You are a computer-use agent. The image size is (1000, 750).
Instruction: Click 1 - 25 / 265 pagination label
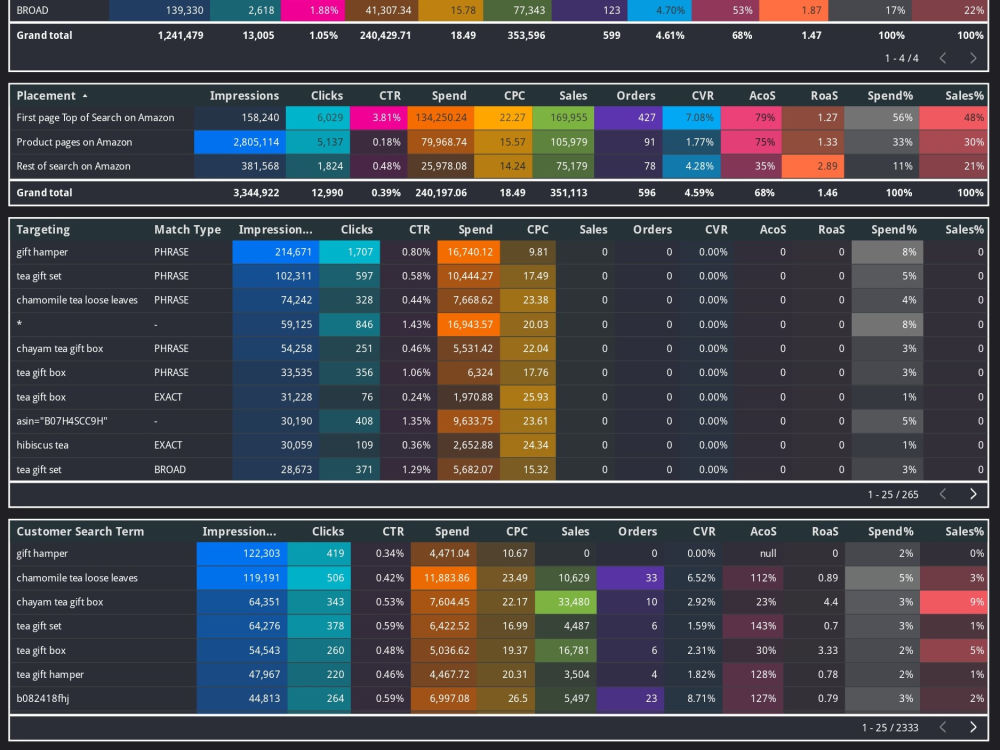pos(893,494)
